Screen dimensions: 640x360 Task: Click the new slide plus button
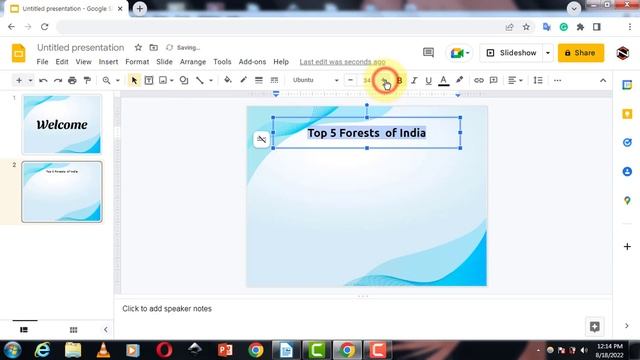19,80
